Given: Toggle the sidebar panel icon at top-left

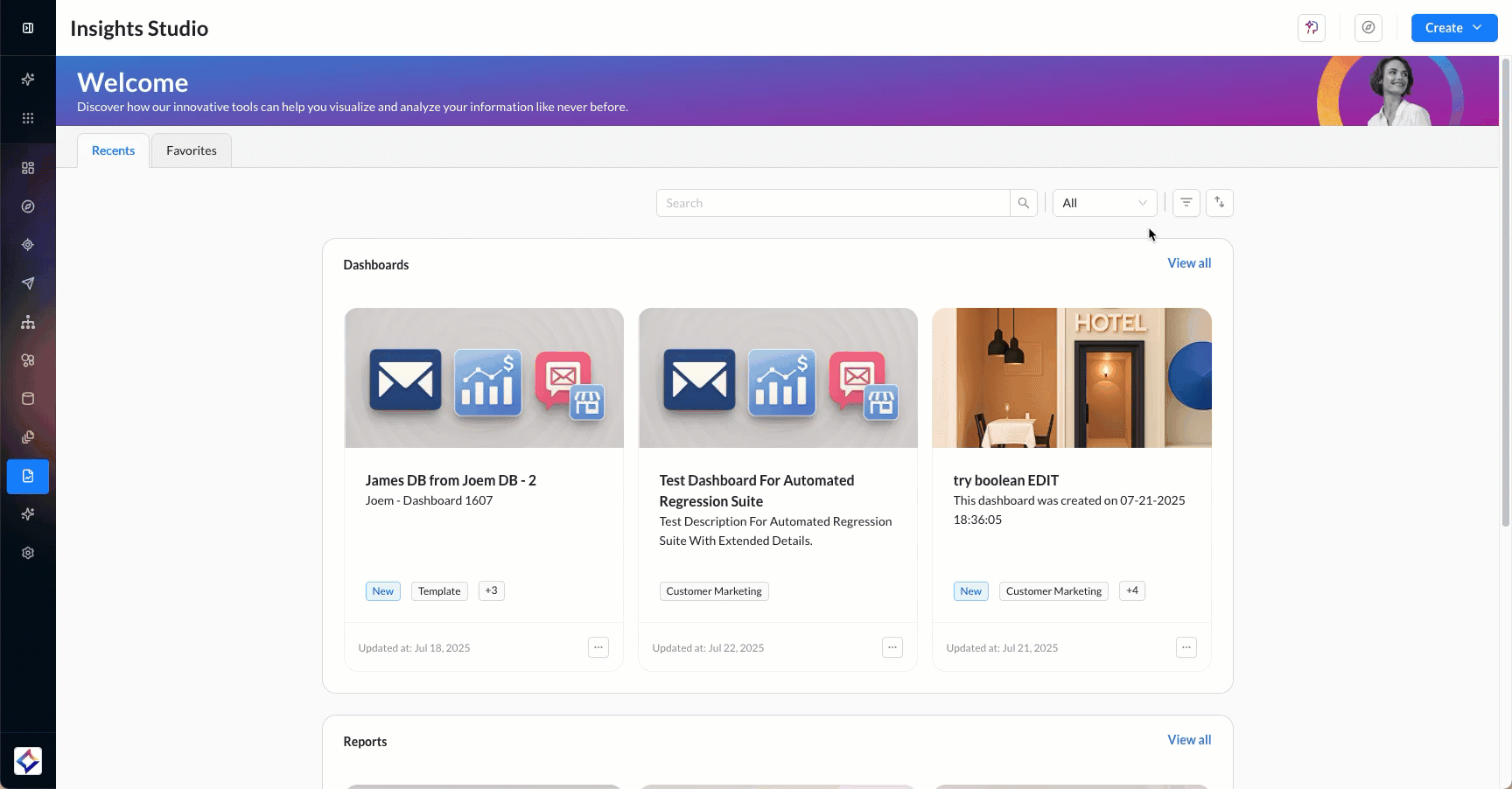Looking at the screenshot, I should [28, 28].
